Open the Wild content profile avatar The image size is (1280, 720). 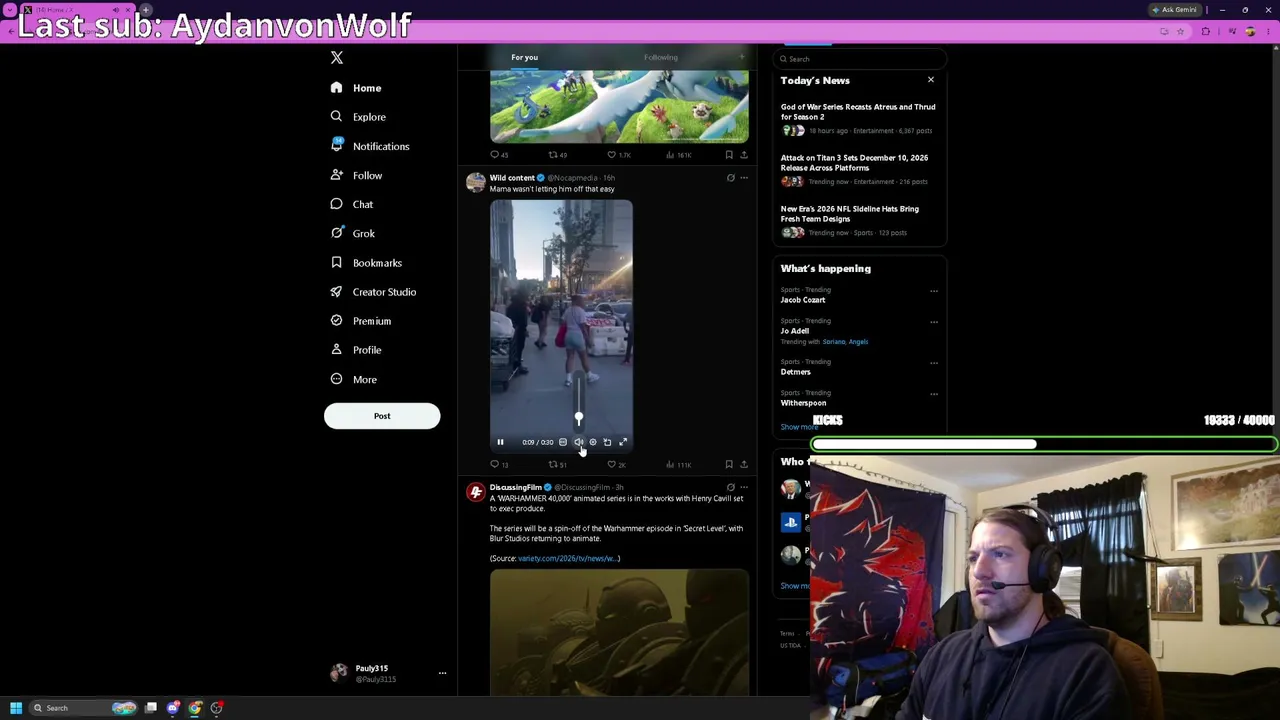(475, 182)
